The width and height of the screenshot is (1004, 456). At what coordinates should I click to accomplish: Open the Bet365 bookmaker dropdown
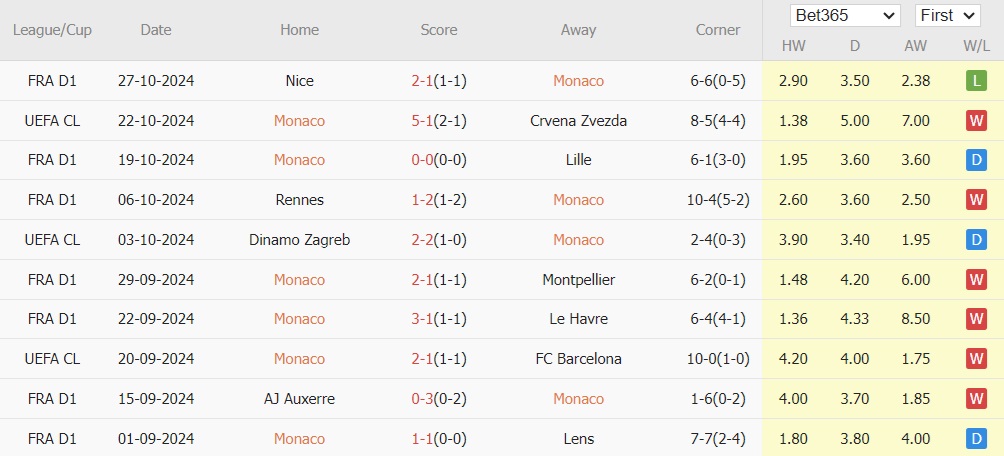tap(845, 16)
